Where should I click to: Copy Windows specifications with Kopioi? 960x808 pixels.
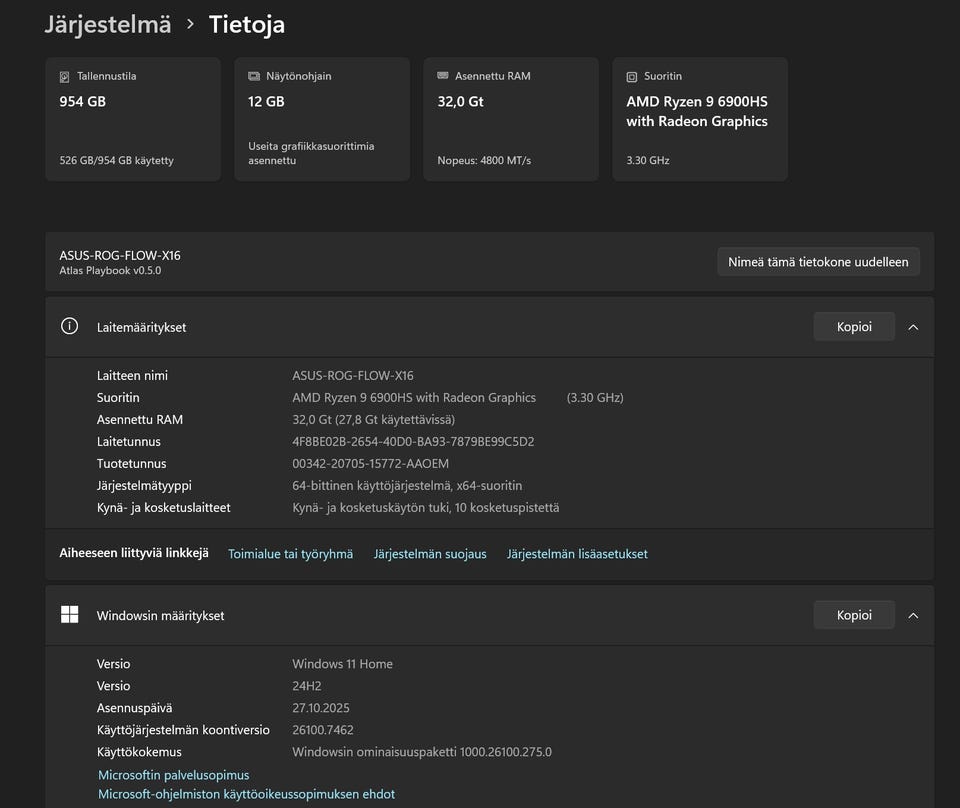tap(853, 615)
